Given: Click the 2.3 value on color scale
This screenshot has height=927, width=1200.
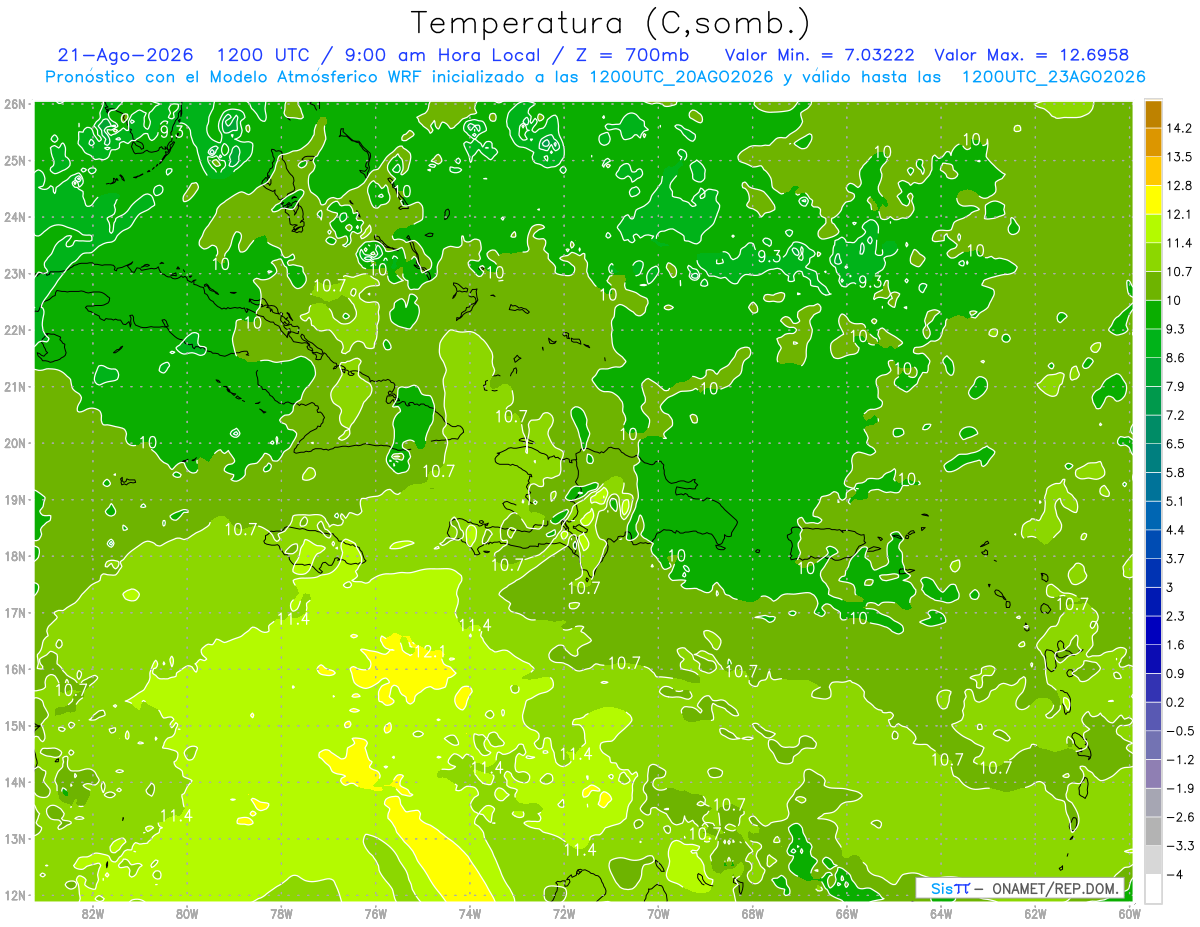Looking at the screenshot, I should coord(1176,616).
